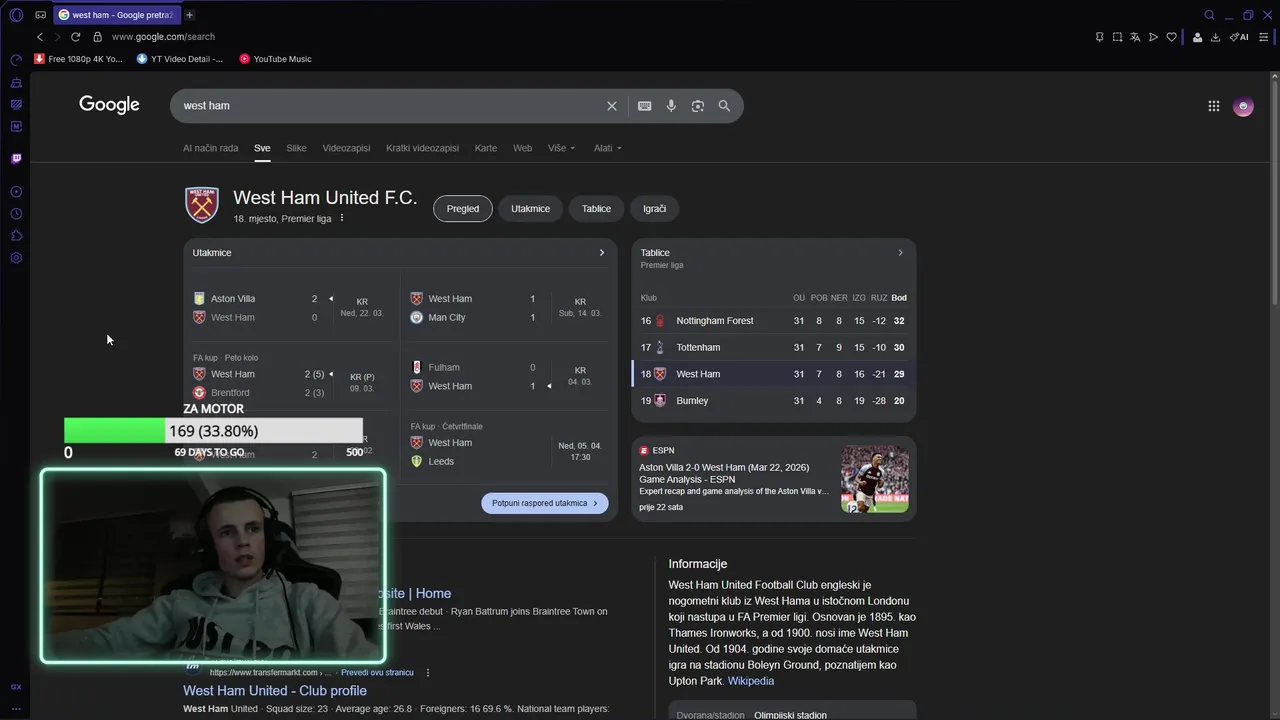This screenshot has height=720, width=1280.
Task: Take a snapshot with capture icon
Action: pyautogui.click(x=1117, y=37)
